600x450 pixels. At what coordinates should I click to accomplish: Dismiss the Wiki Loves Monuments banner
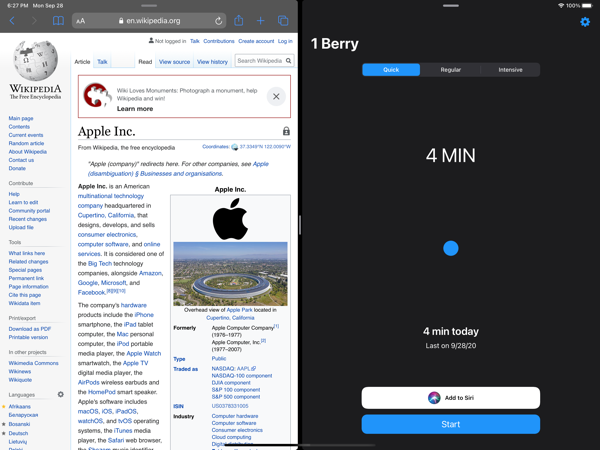pos(276,97)
